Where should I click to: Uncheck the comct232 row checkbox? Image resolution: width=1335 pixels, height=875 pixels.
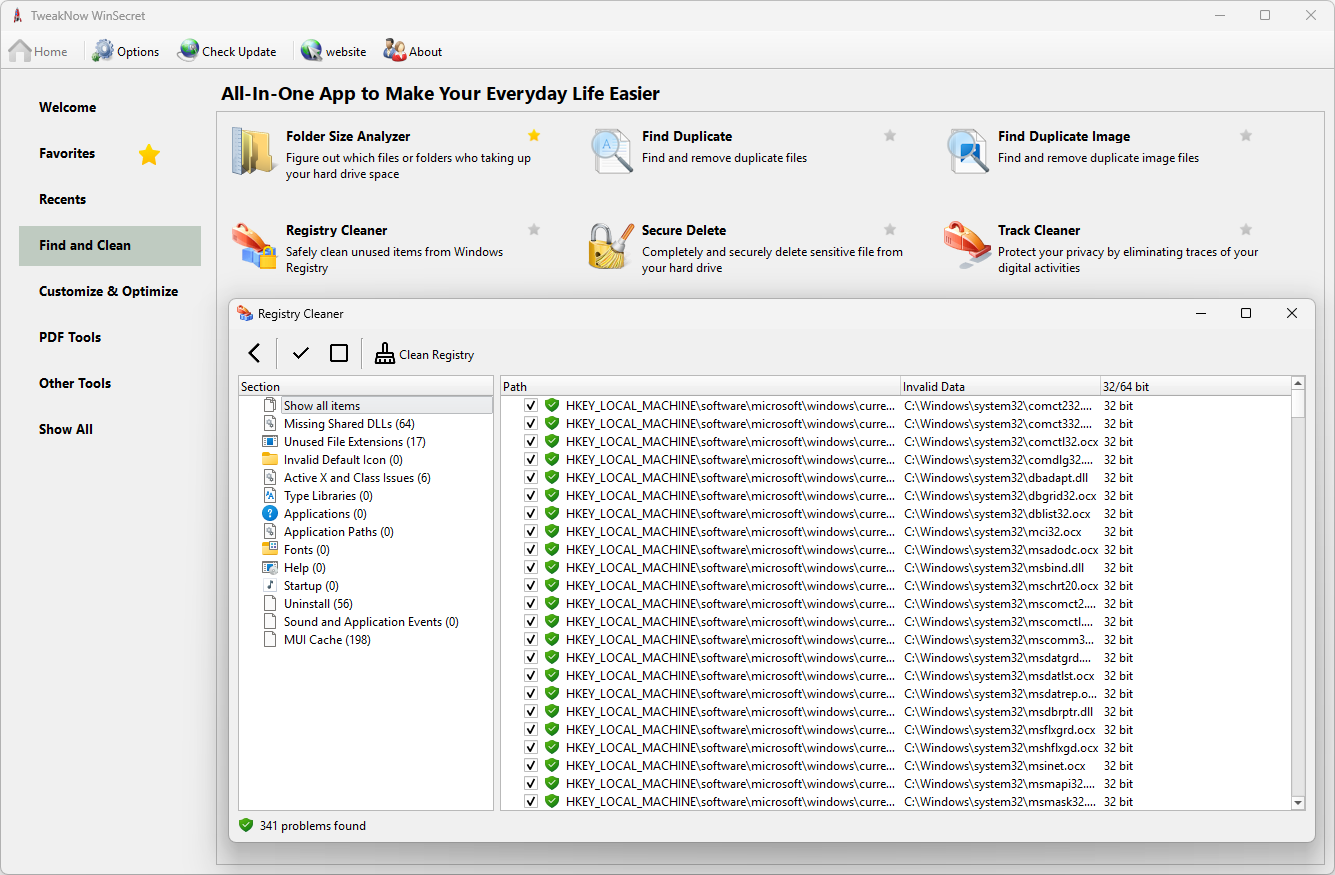pyautogui.click(x=531, y=405)
